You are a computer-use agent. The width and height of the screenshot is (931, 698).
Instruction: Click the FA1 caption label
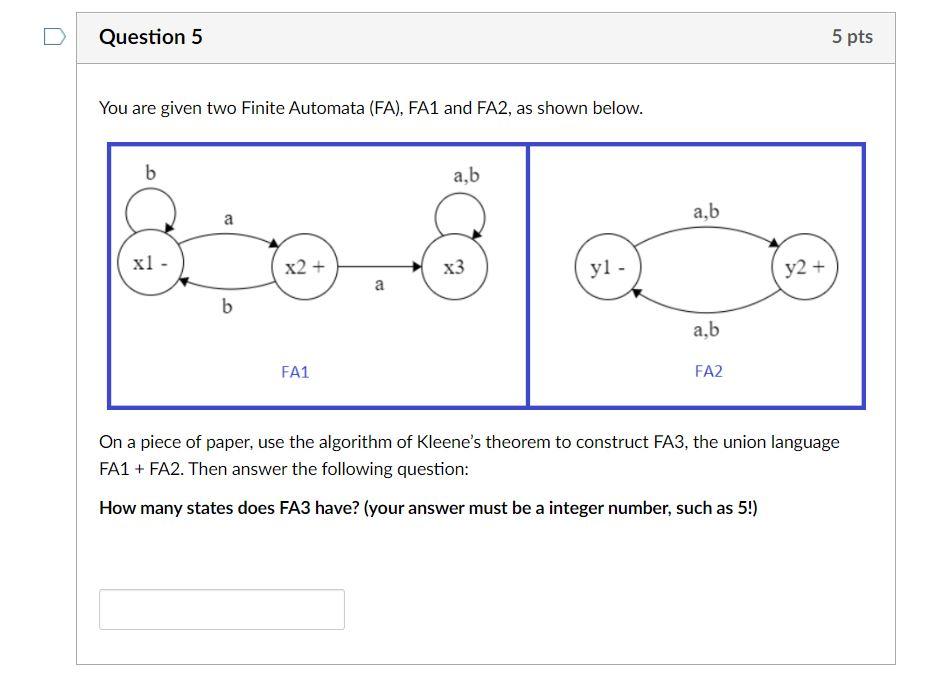pyautogui.click(x=294, y=371)
